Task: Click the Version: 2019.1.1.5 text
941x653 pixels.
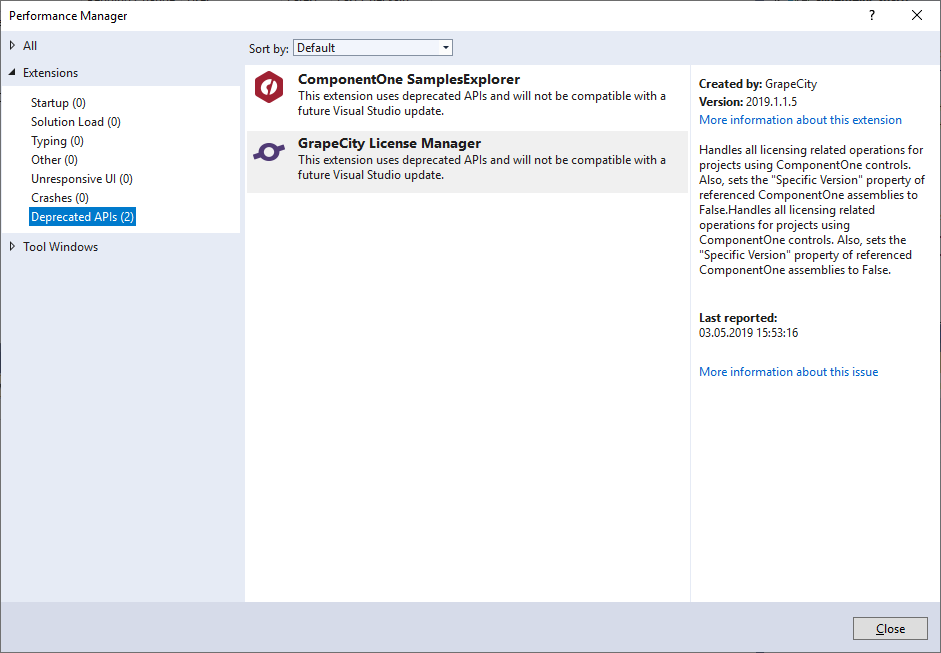Action: click(748, 102)
